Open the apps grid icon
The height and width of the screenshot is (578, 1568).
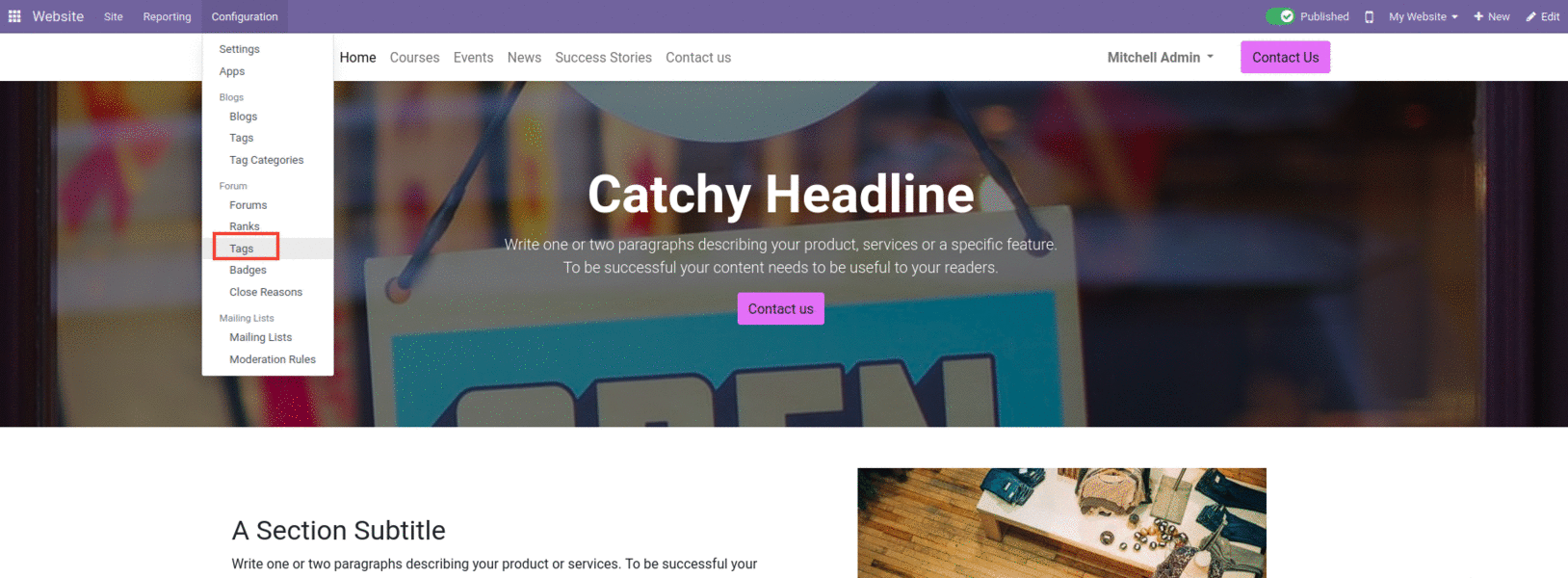point(14,16)
